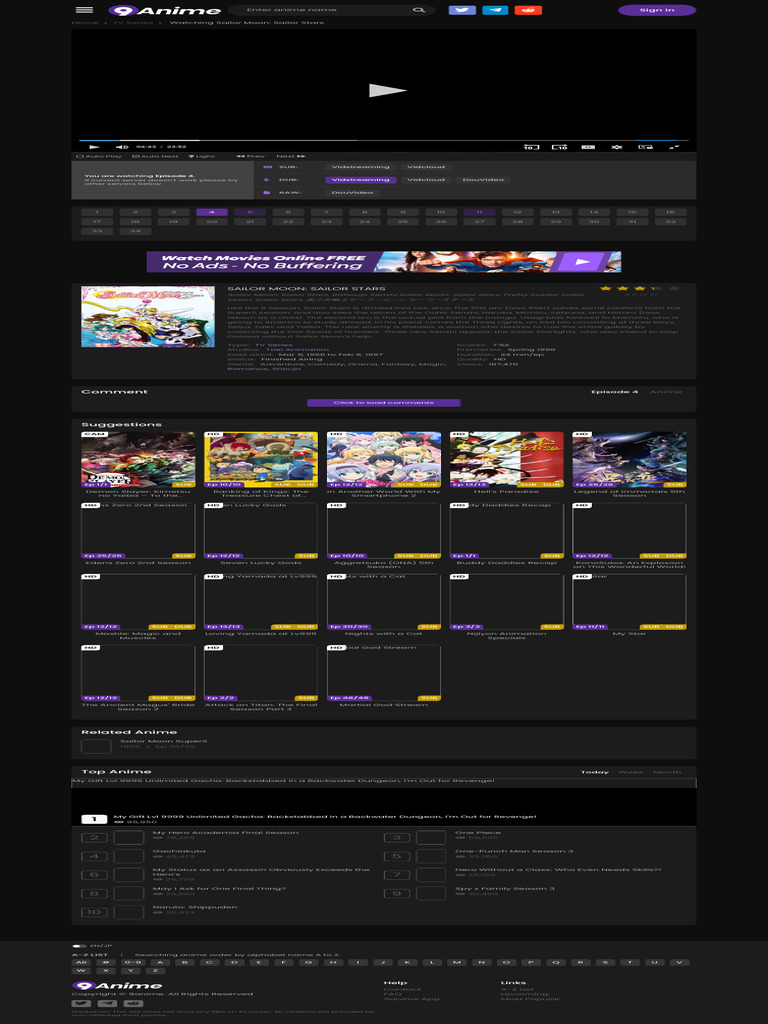Click to load comments button
Screen dimensions: 768x1024
tap(384, 403)
